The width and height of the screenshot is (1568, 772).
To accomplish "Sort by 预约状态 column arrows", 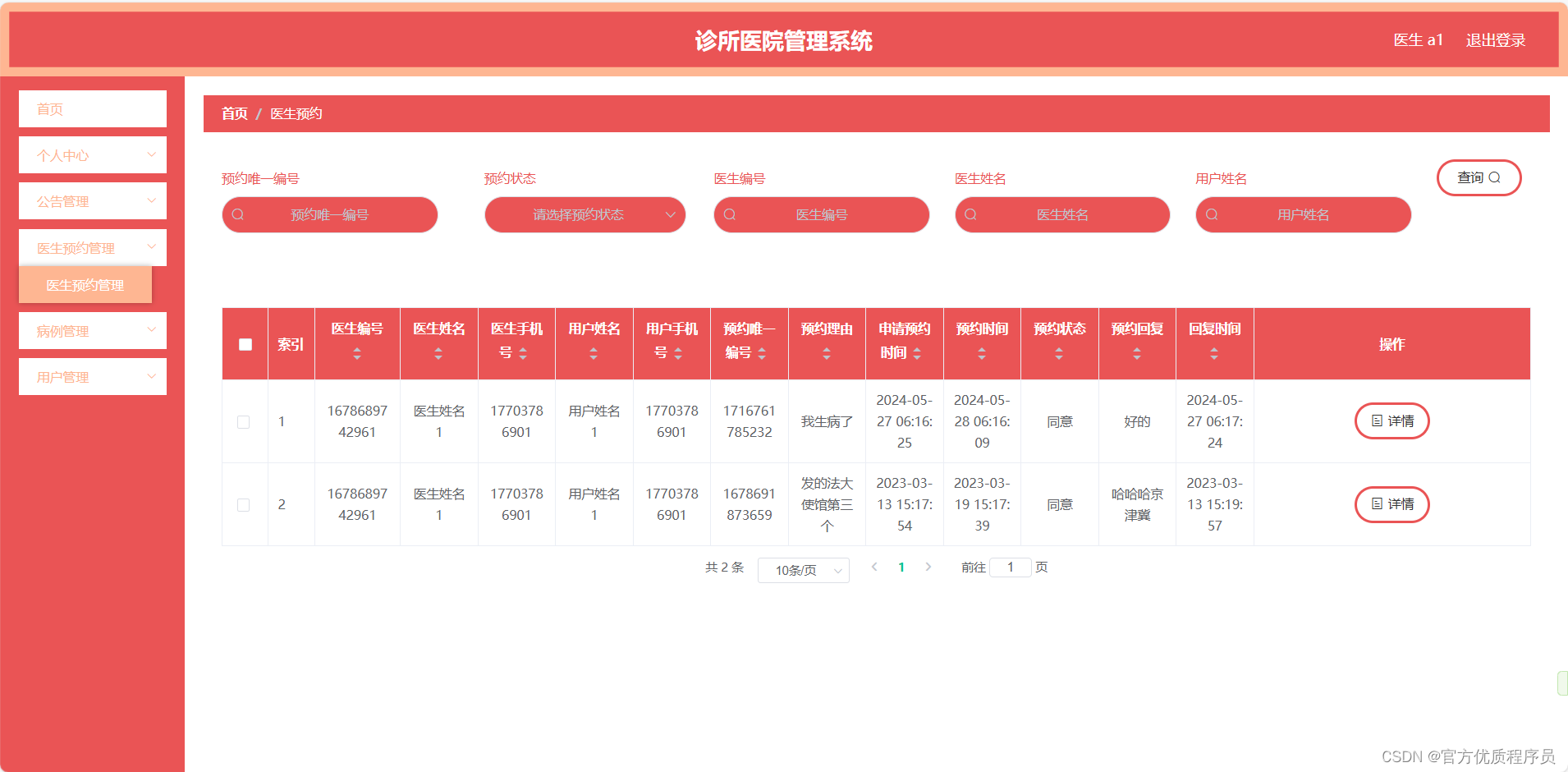I will click(1059, 353).
